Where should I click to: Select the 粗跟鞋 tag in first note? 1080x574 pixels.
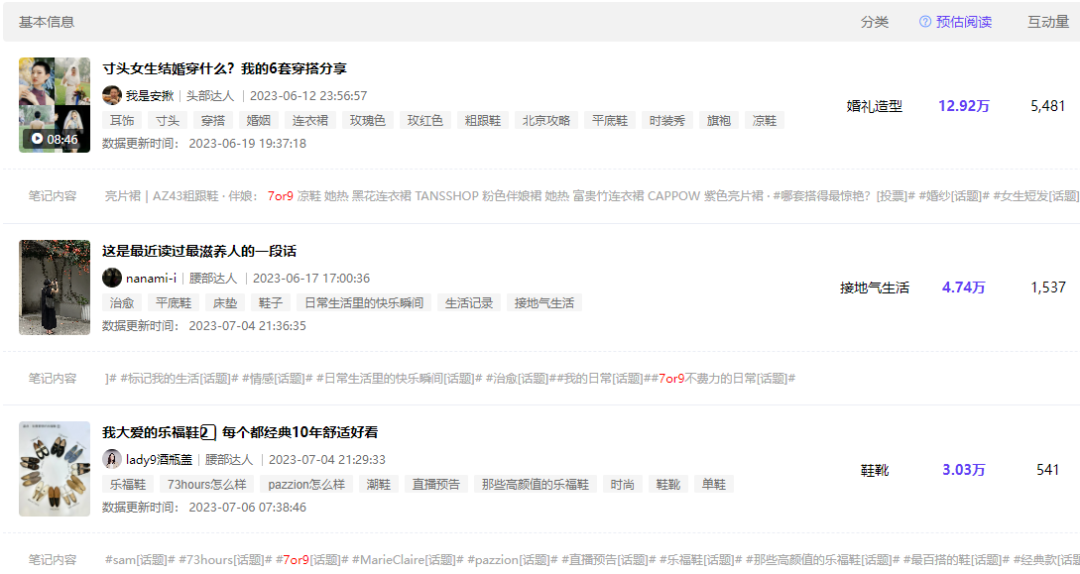tap(484, 120)
